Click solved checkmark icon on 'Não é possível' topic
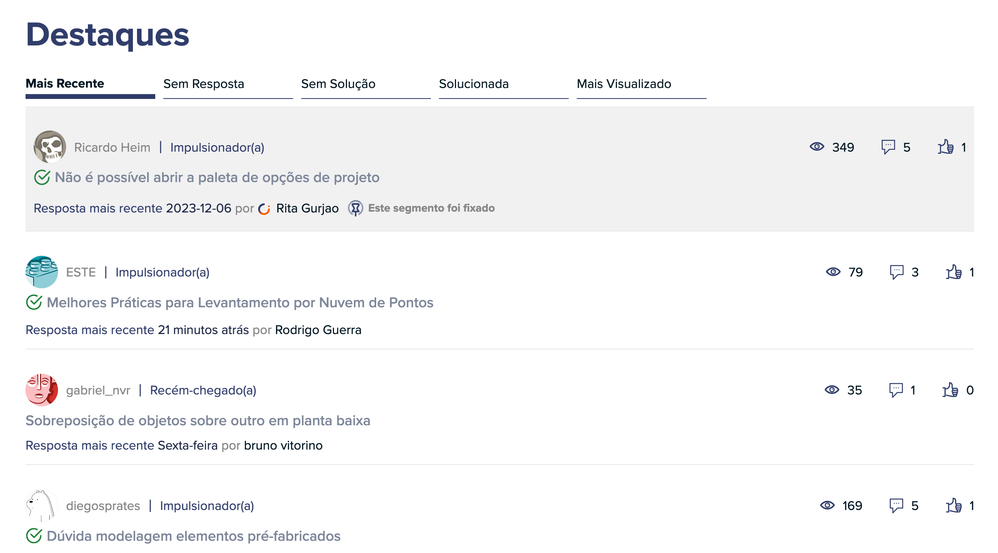 tap(42, 178)
